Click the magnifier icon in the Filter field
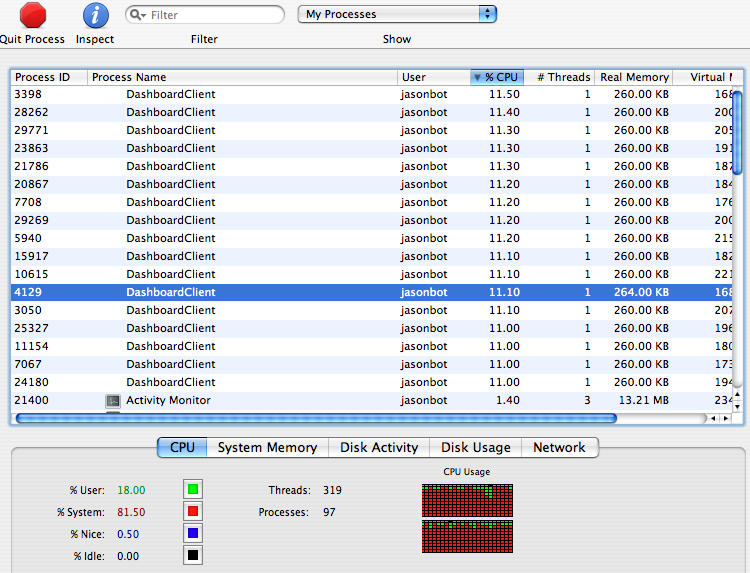 click(x=137, y=15)
